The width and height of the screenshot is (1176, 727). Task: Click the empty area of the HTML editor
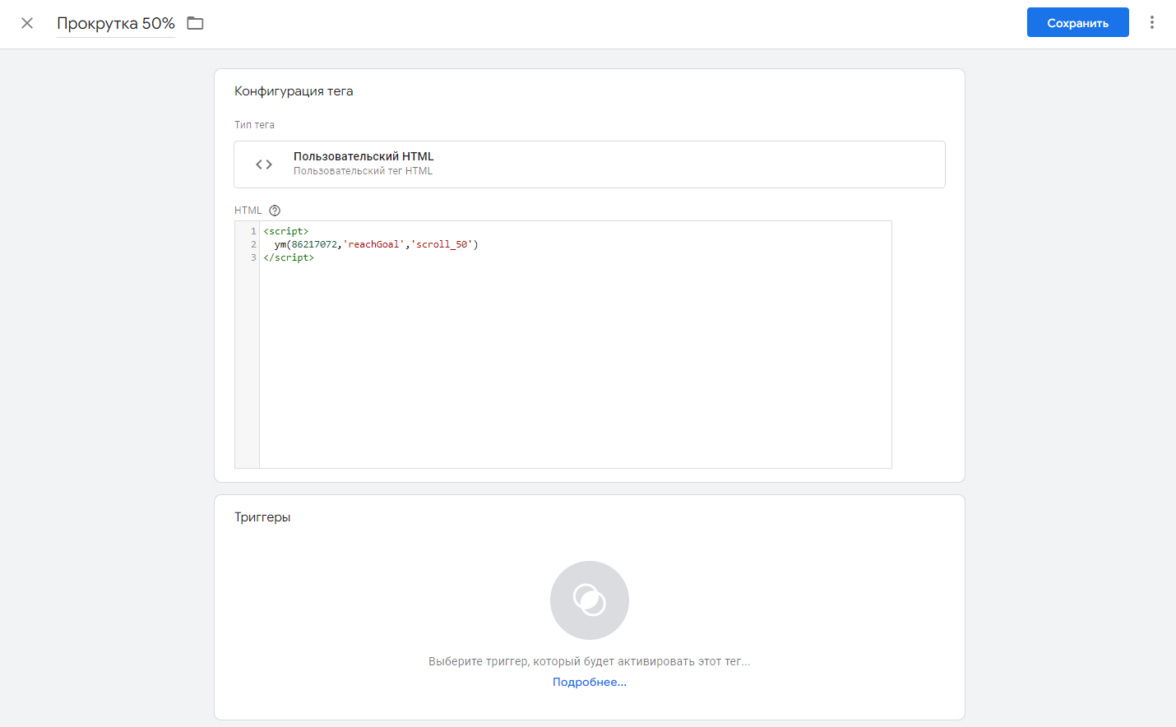pos(575,370)
